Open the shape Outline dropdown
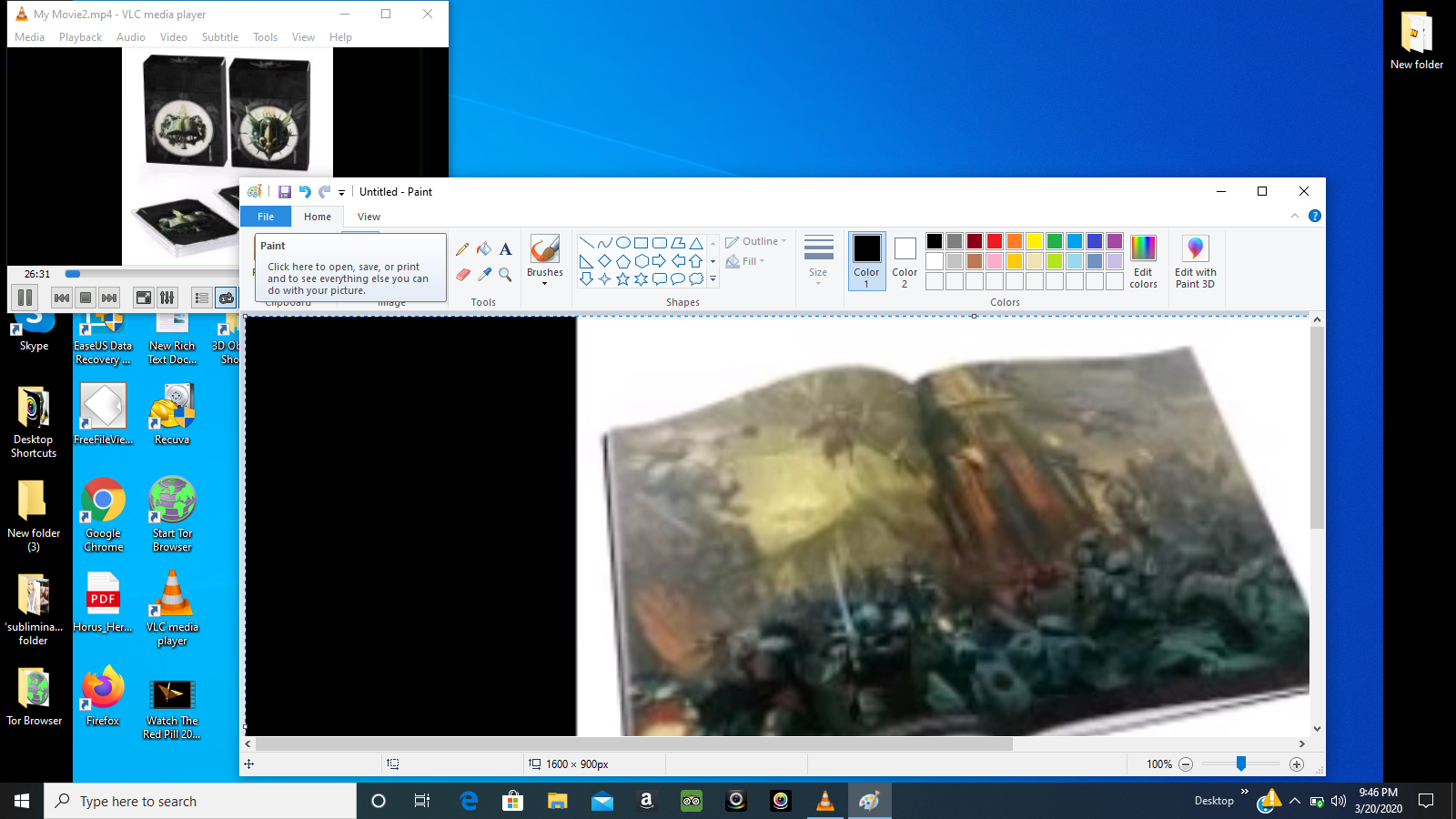 click(756, 241)
